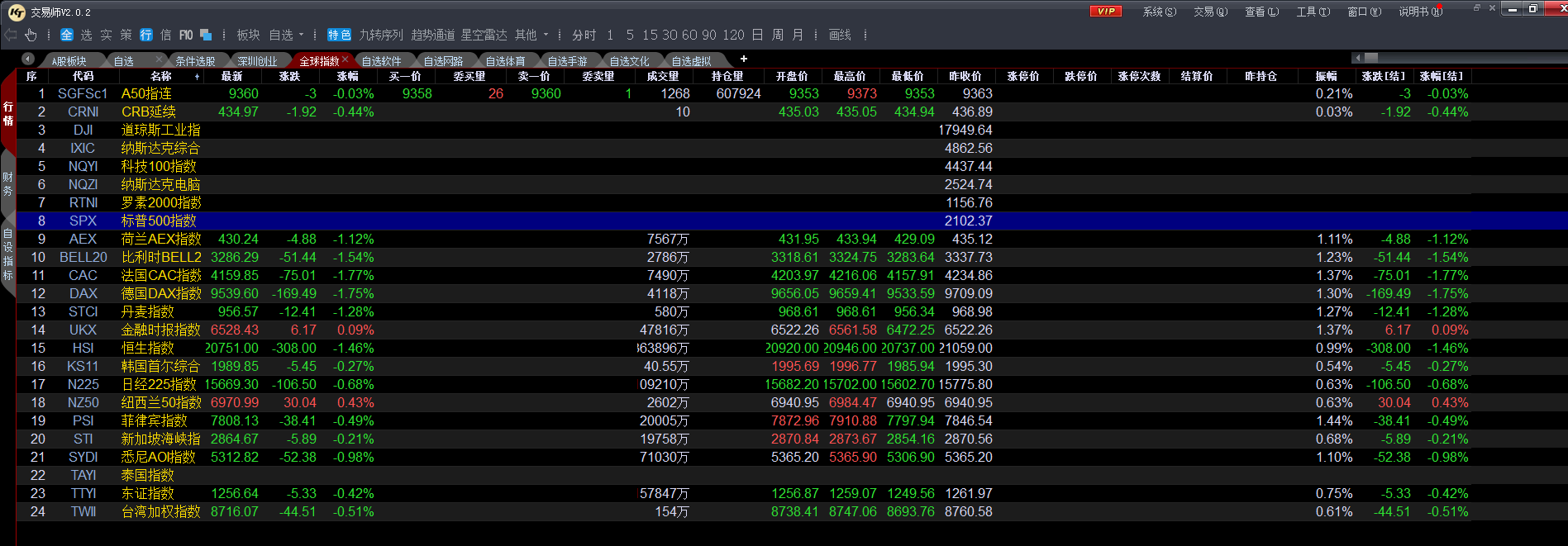The height and width of the screenshot is (546, 1568).
Task: Sort by 名称 column header
Action: [161, 76]
